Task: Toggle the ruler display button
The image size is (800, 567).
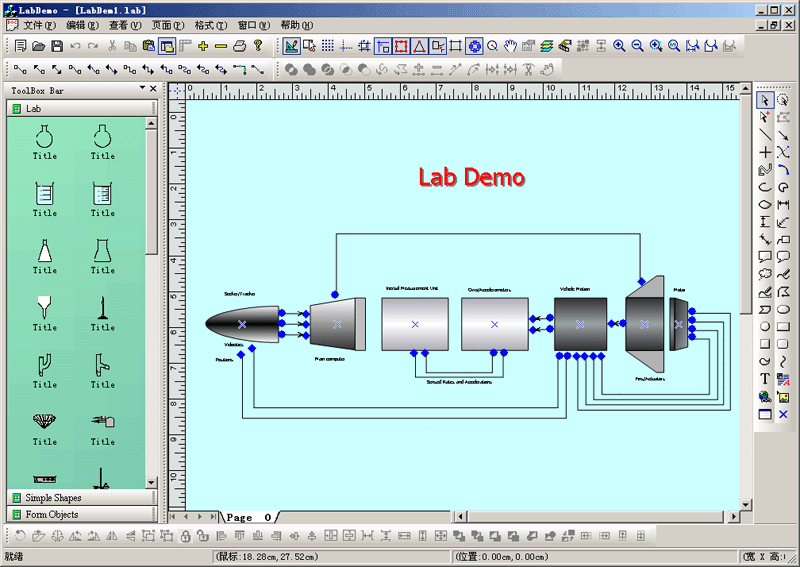Action: click(x=185, y=46)
